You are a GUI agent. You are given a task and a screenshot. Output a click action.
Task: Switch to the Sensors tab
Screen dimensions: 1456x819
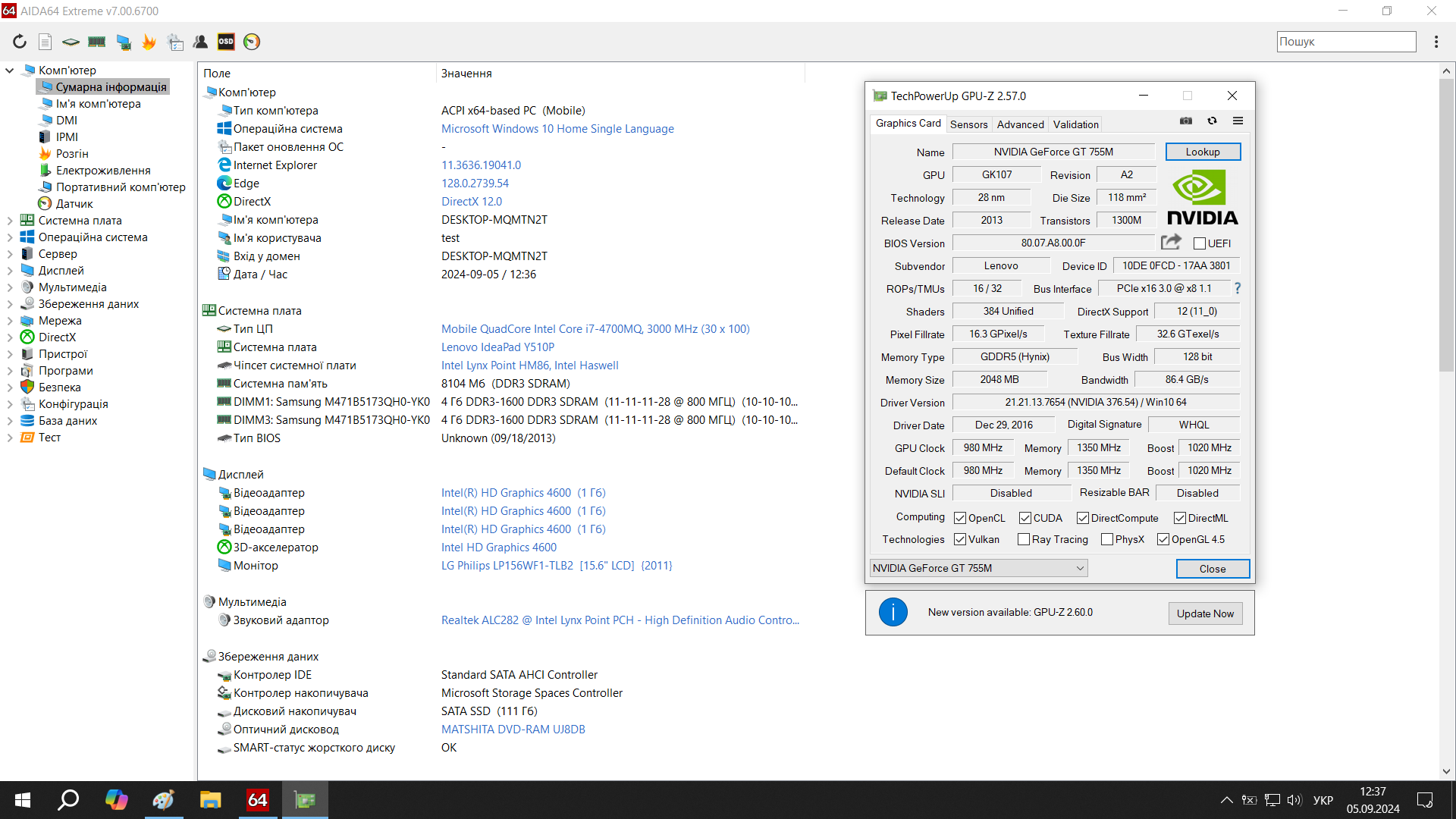(968, 124)
